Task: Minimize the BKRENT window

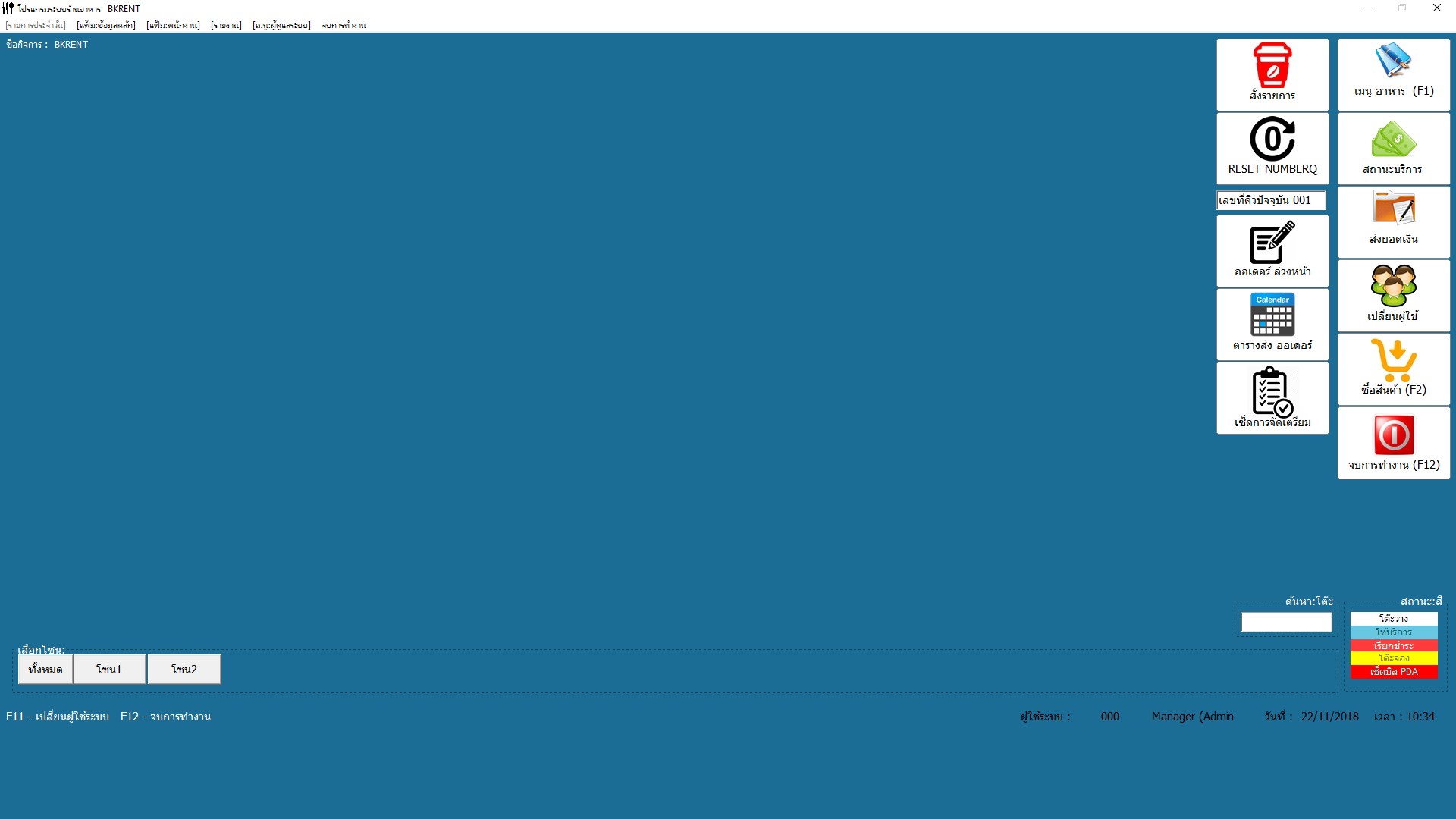Action: [x=1368, y=8]
